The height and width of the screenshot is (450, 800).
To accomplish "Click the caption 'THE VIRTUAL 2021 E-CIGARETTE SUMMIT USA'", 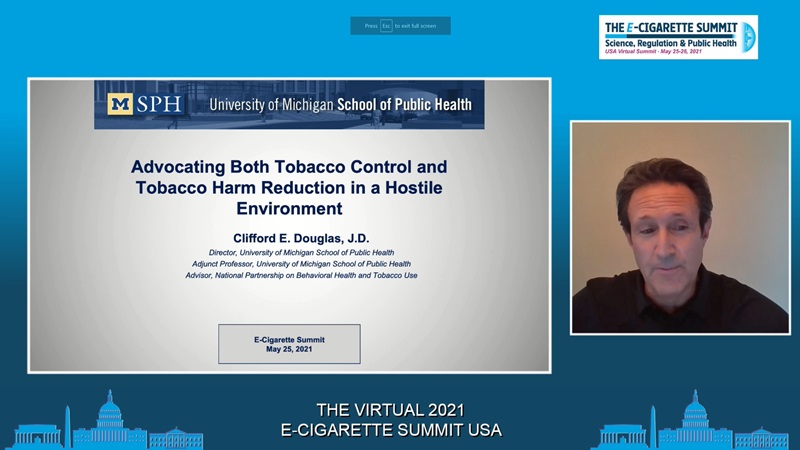I will 391,420.
